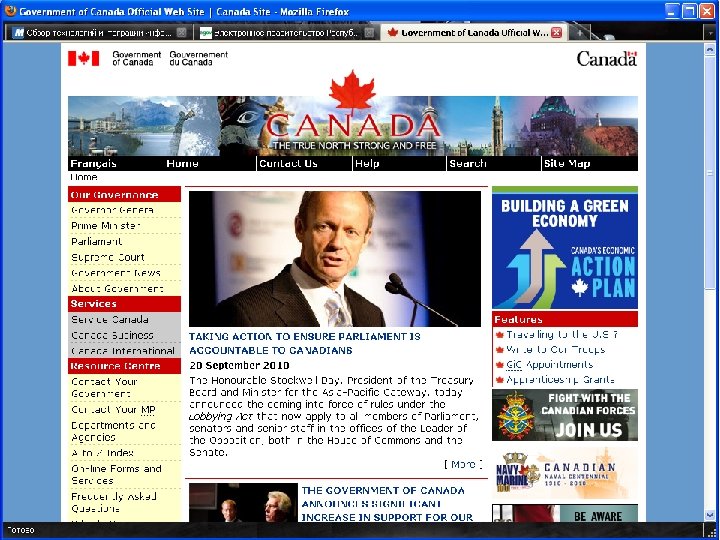
Task: Open the On-line Forms and Services link
Action: (x=116, y=474)
